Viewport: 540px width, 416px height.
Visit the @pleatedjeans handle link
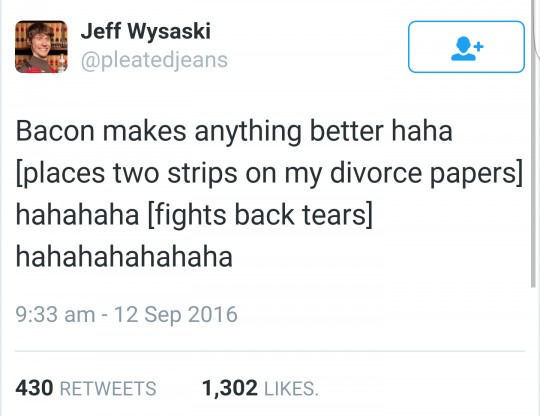click(154, 60)
